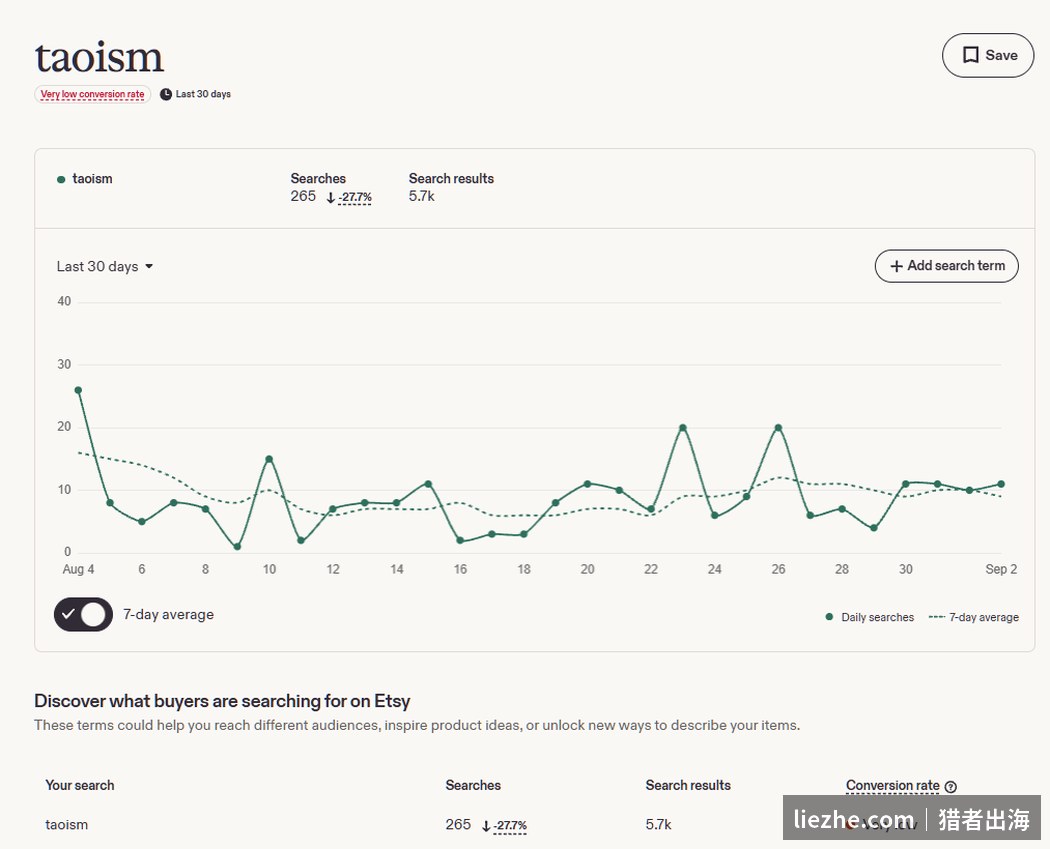This screenshot has width=1050, height=849.
Task: Click the -27.7% change in table row
Action: coord(510,826)
